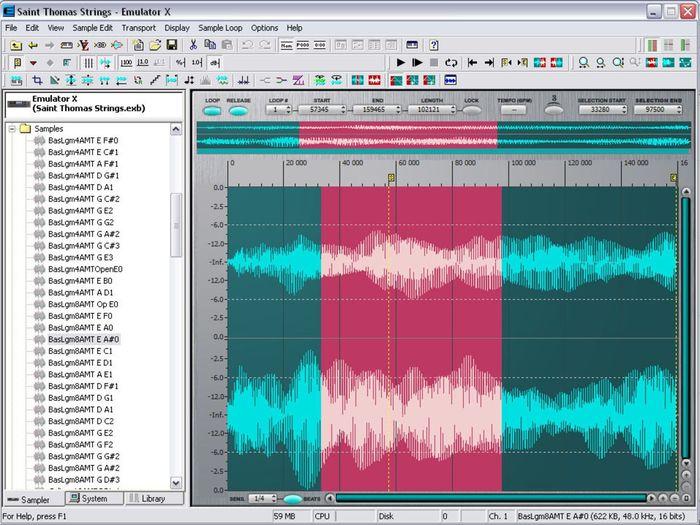Click the up-one-level folder icon
The height and width of the screenshot is (525, 700).
(16, 45)
